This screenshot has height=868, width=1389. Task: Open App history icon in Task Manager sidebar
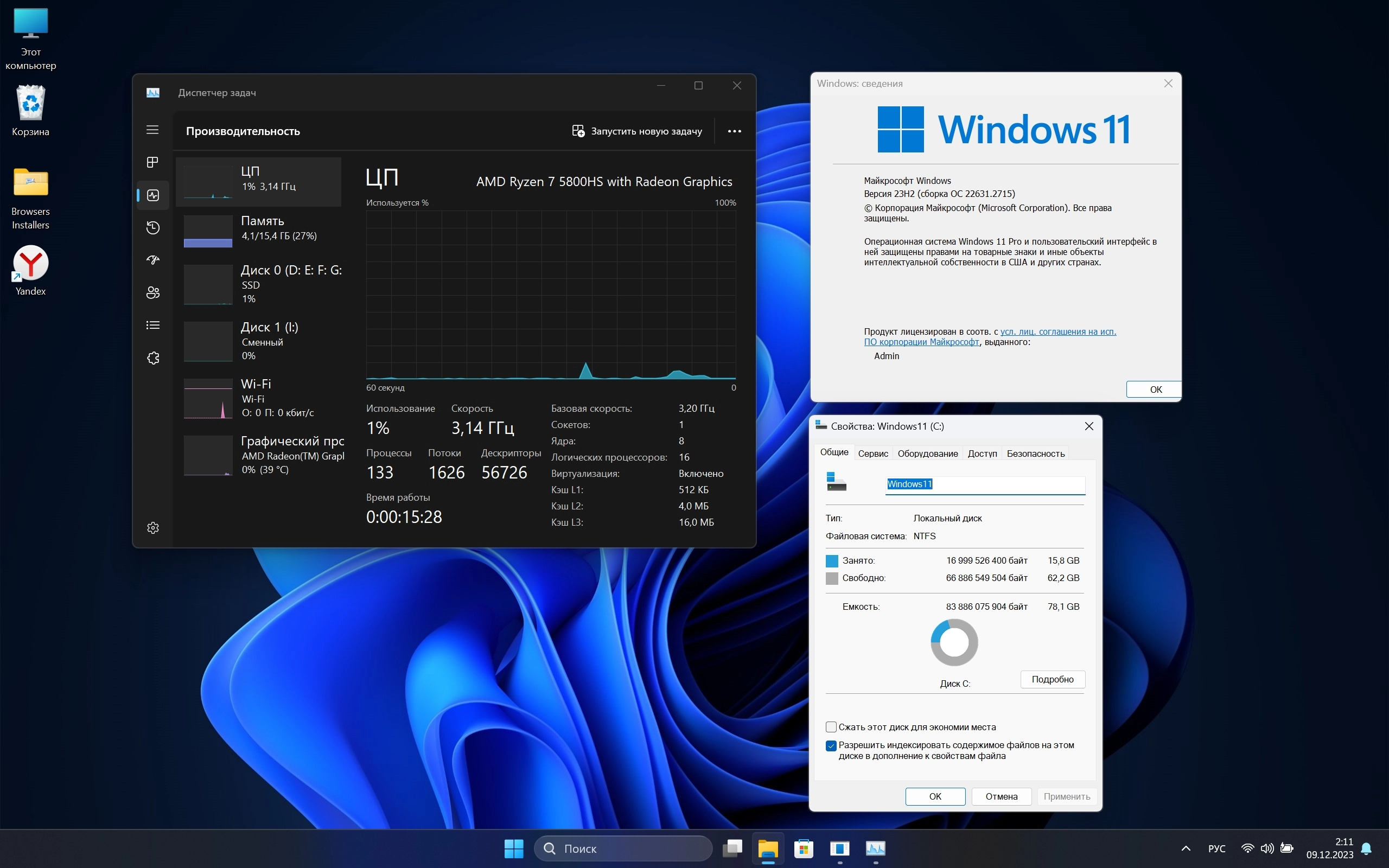tap(152, 228)
